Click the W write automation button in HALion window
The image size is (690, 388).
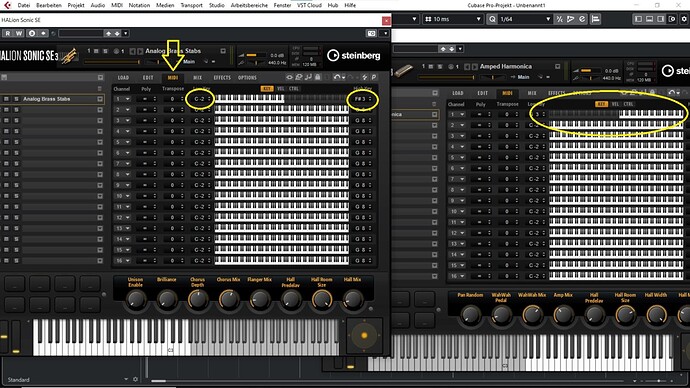(19, 33)
